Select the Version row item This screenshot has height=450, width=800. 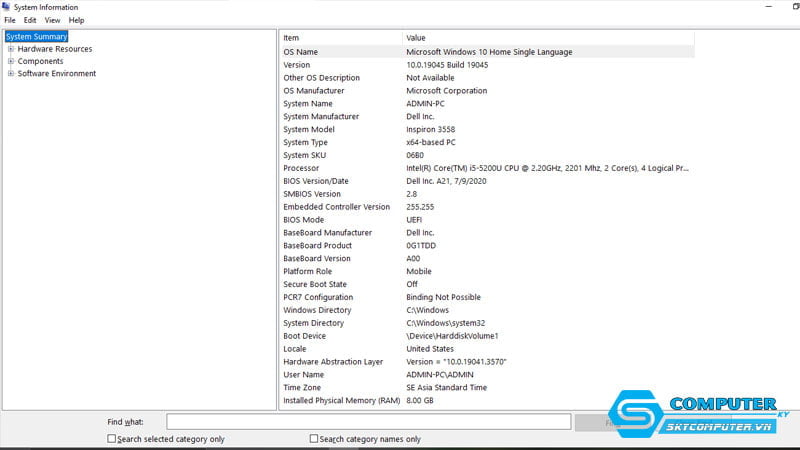click(488, 65)
